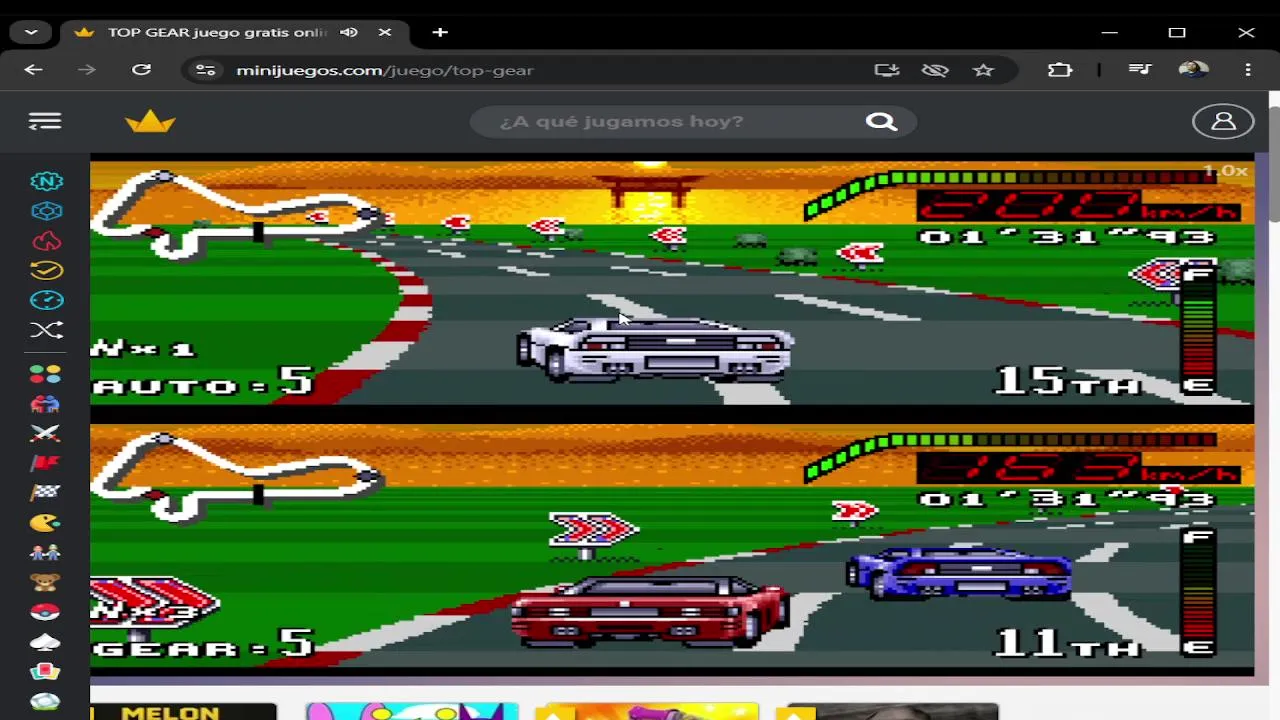Open the blue speedometer sidebar icon
This screenshot has height=720, width=1280.
click(46, 300)
